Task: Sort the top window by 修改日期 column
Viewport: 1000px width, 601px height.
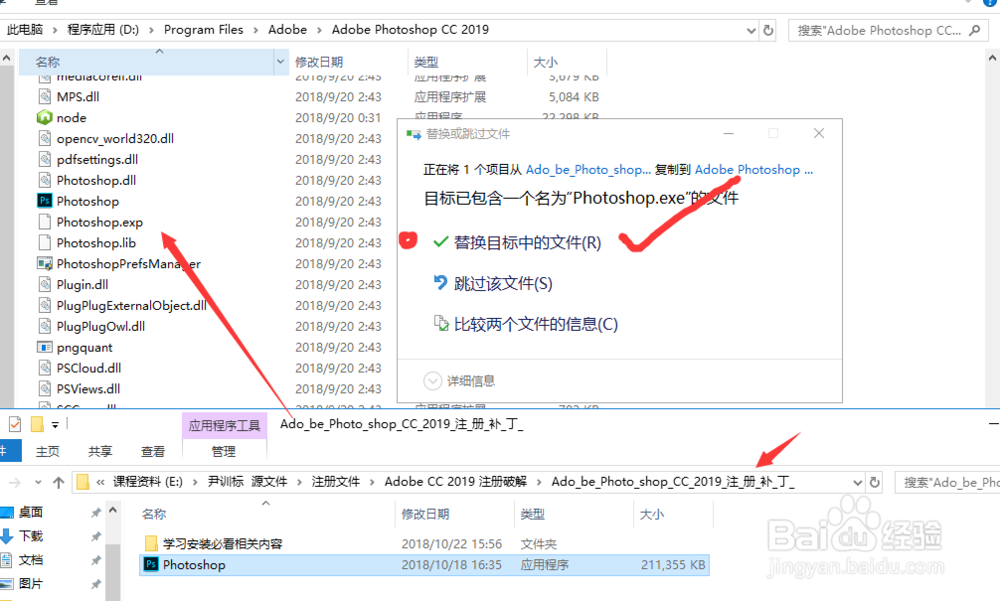Action: [319, 62]
